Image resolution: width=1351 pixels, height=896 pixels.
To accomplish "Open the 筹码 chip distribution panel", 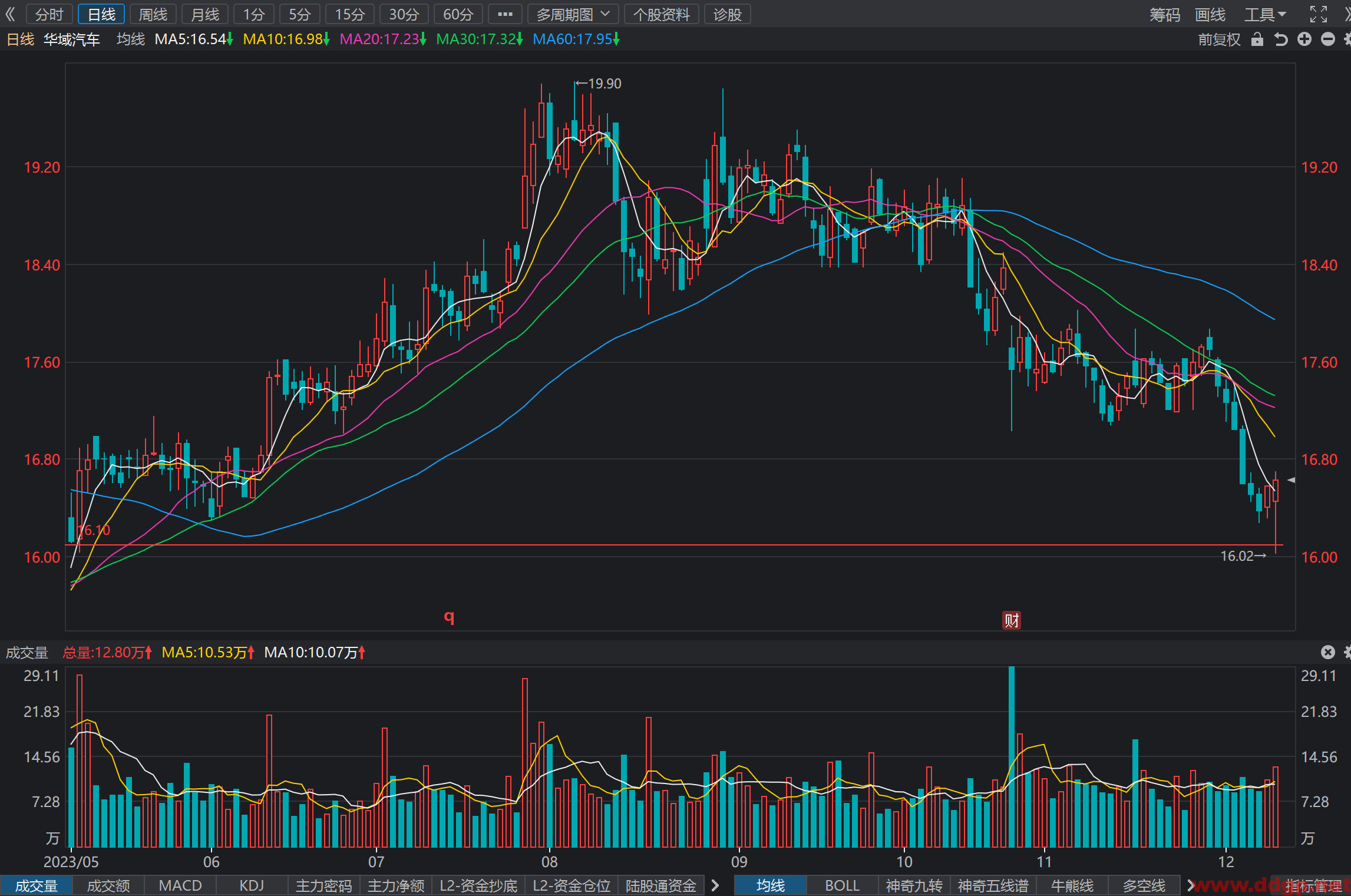I will tap(1164, 14).
